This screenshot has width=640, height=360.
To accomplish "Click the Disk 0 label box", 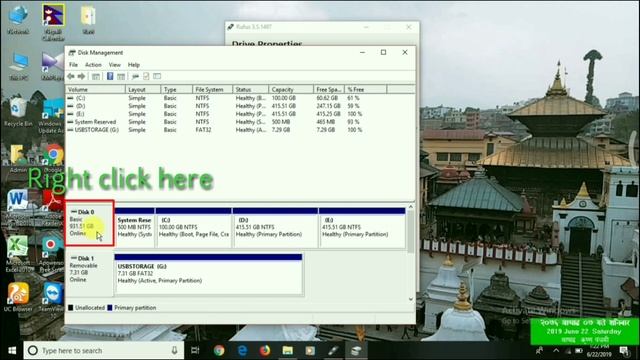I will [89, 223].
